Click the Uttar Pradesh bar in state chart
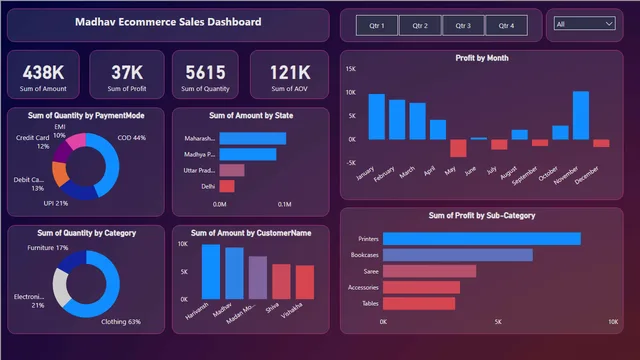The height and width of the screenshot is (360, 640). point(232,170)
